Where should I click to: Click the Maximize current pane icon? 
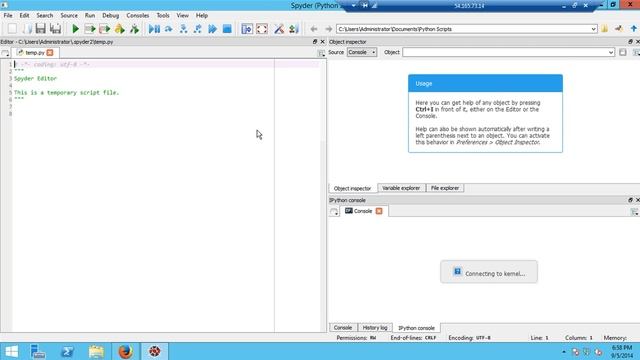pyautogui.click(x=247, y=29)
